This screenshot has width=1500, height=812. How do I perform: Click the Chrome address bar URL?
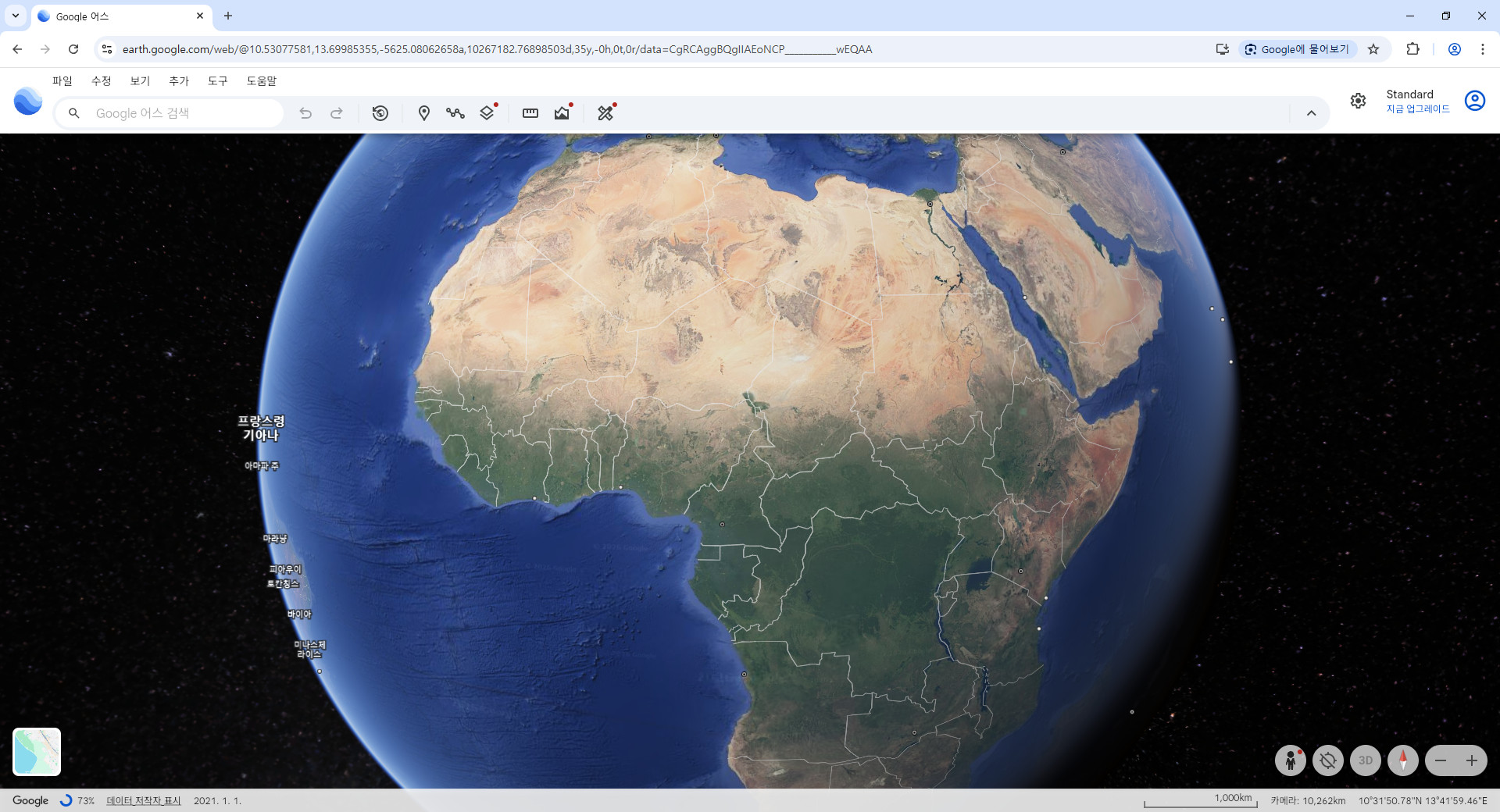pyautogui.click(x=497, y=49)
